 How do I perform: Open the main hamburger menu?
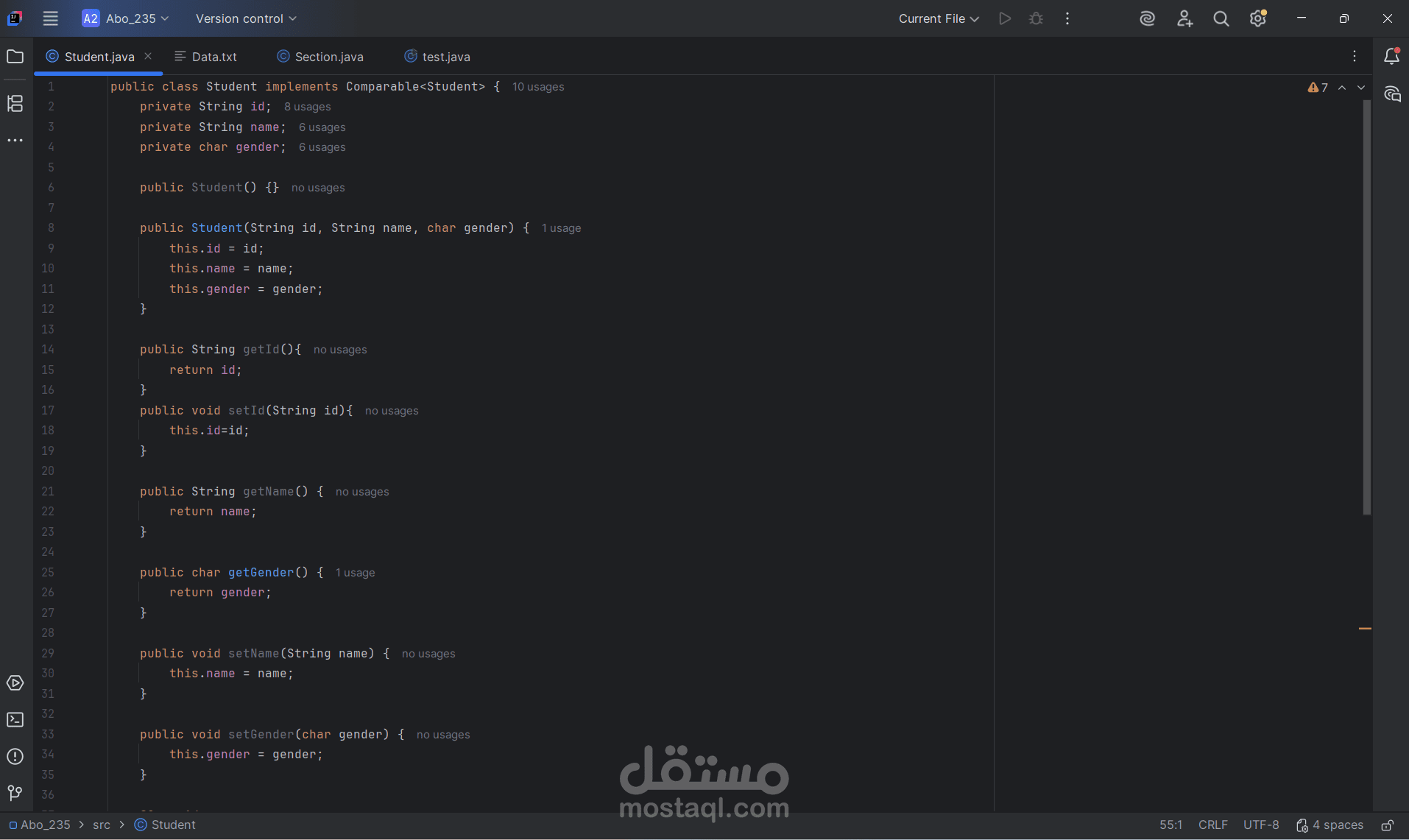coord(50,18)
